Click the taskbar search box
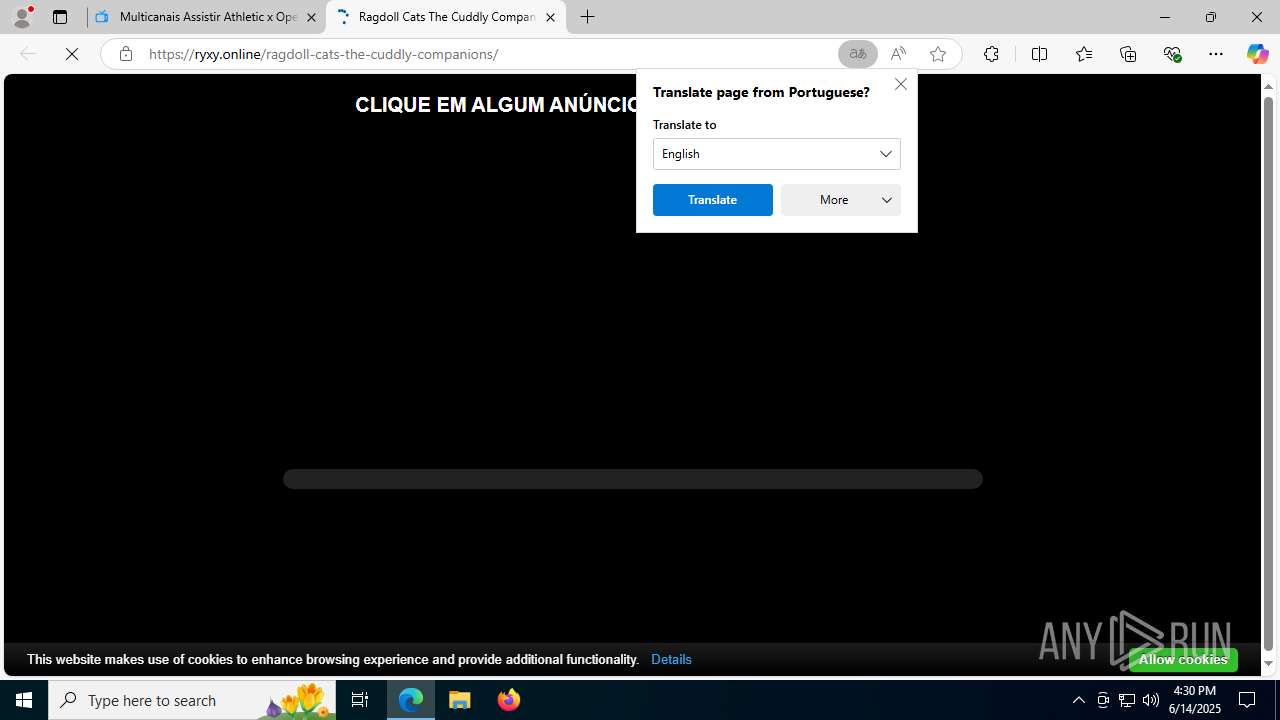The width and height of the screenshot is (1280, 720). [192, 700]
